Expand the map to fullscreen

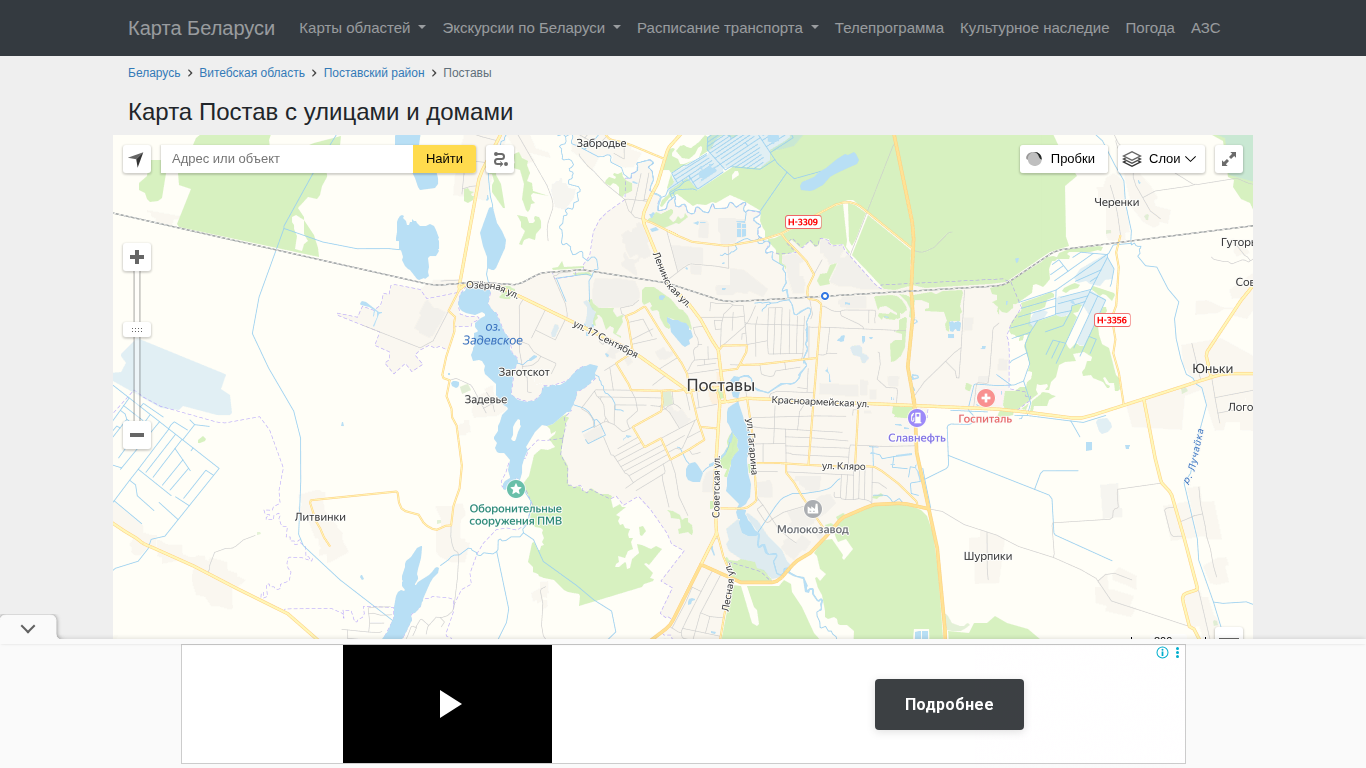tap(1229, 159)
